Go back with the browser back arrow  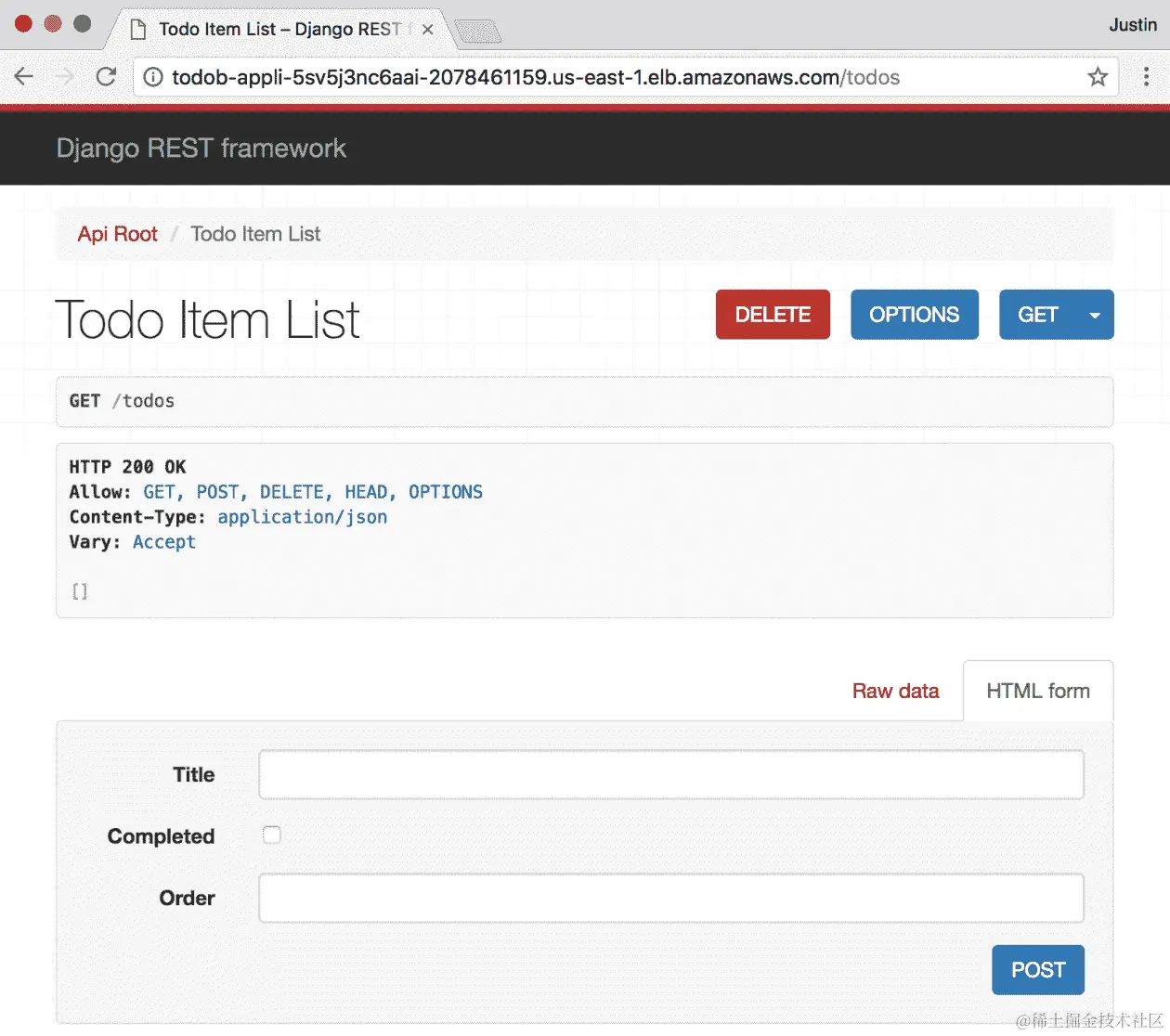pyautogui.click(x=24, y=77)
